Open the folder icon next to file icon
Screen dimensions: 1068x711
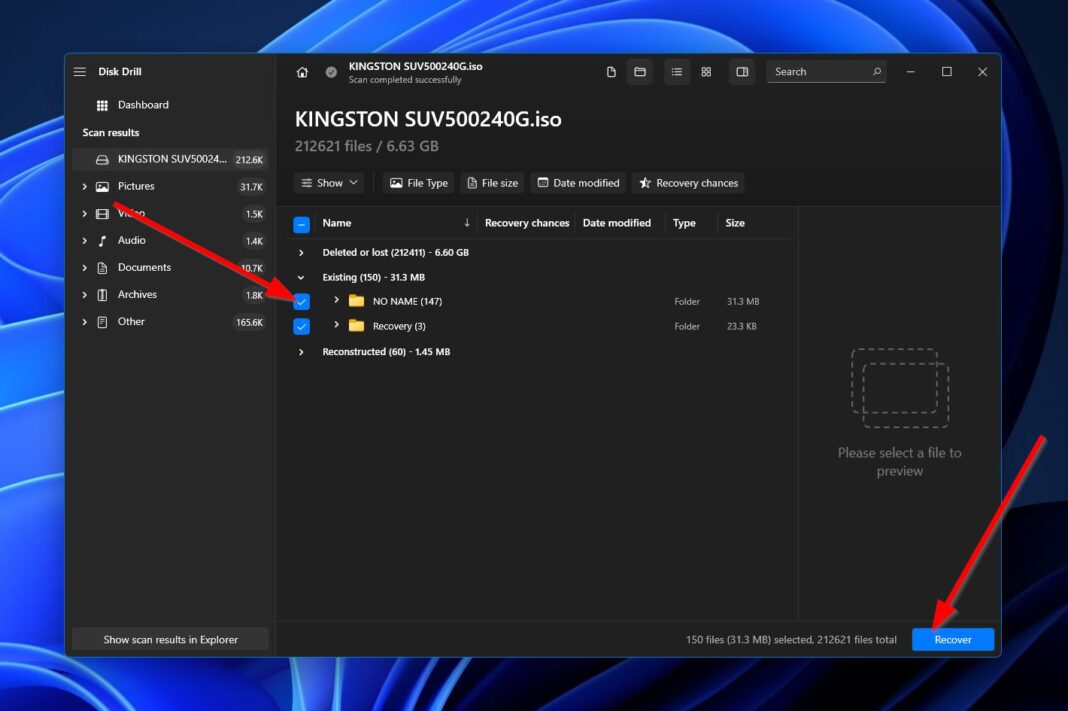pyautogui.click(x=640, y=71)
